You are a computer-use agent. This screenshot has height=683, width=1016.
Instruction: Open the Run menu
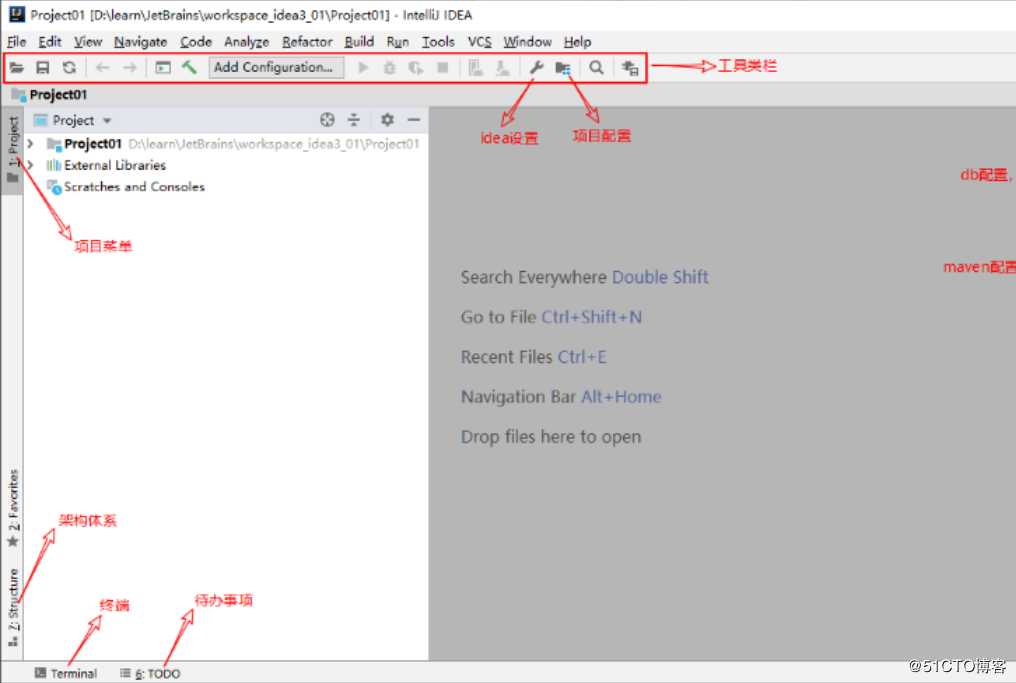397,42
